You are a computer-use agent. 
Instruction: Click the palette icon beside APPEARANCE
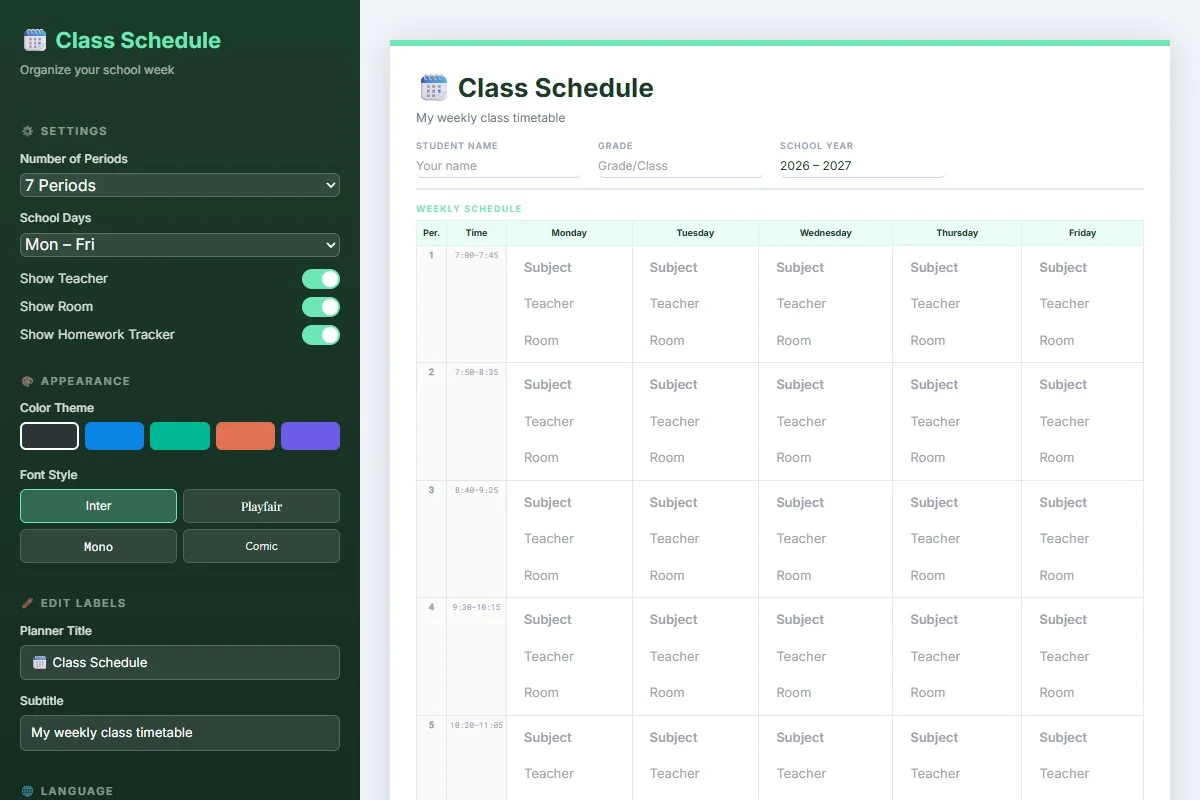coord(27,381)
